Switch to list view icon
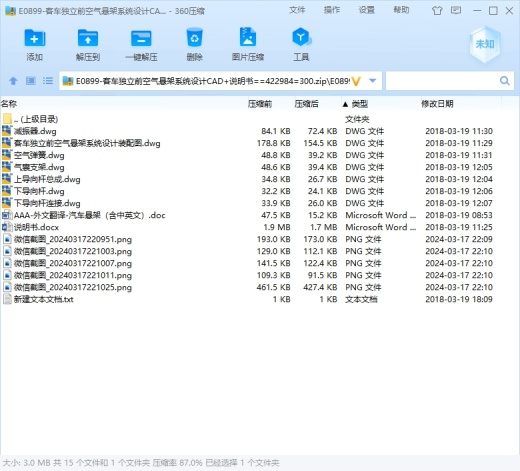The width and height of the screenshot is (520, 471). [x=48, y=81]
